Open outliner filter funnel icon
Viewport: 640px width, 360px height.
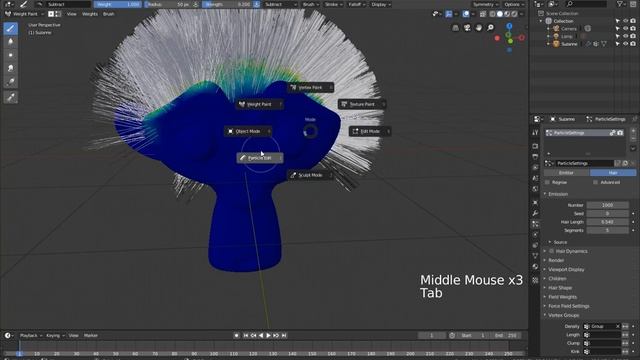620,4
